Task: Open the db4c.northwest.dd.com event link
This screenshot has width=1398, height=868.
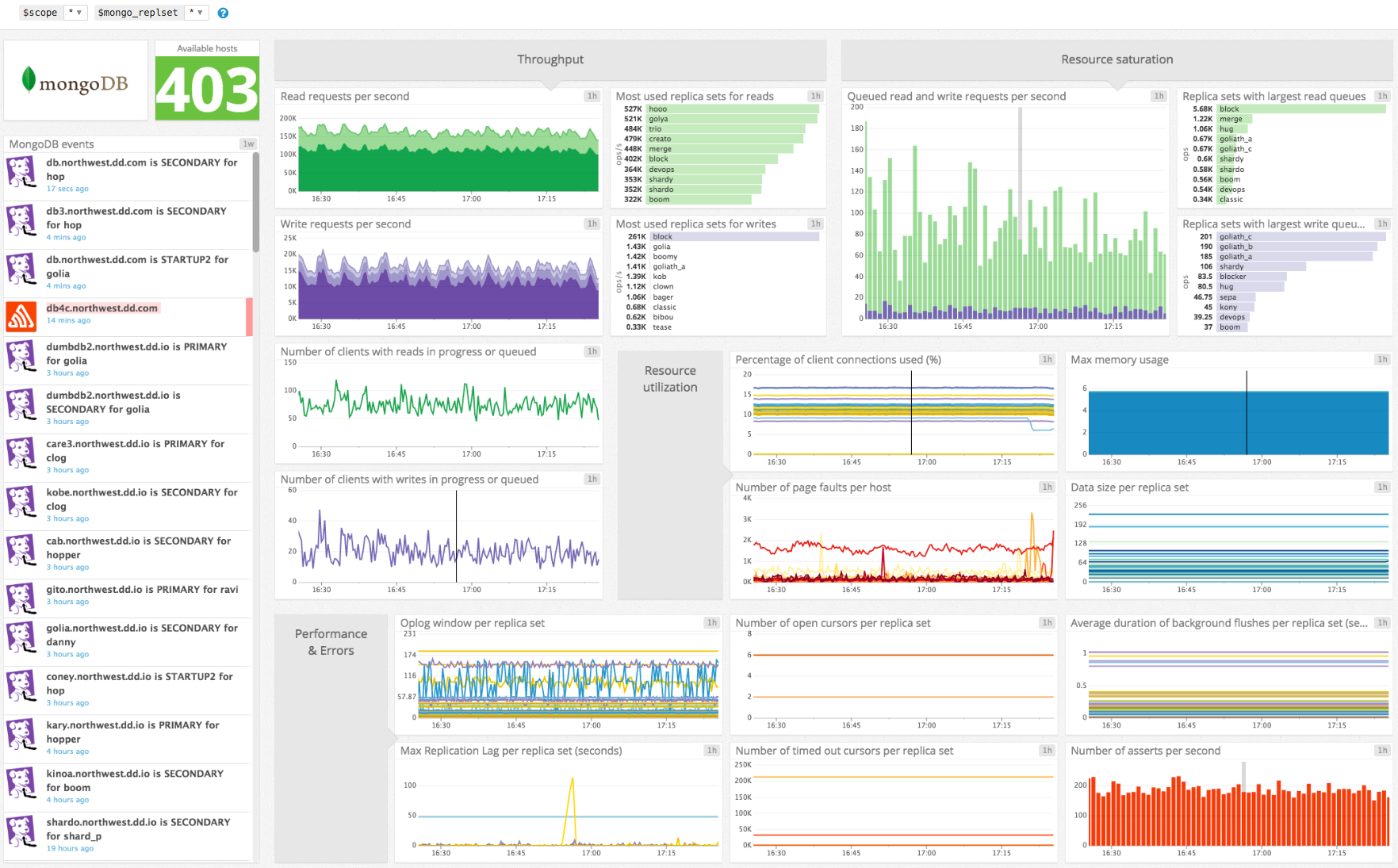Action: click(103, 308)
